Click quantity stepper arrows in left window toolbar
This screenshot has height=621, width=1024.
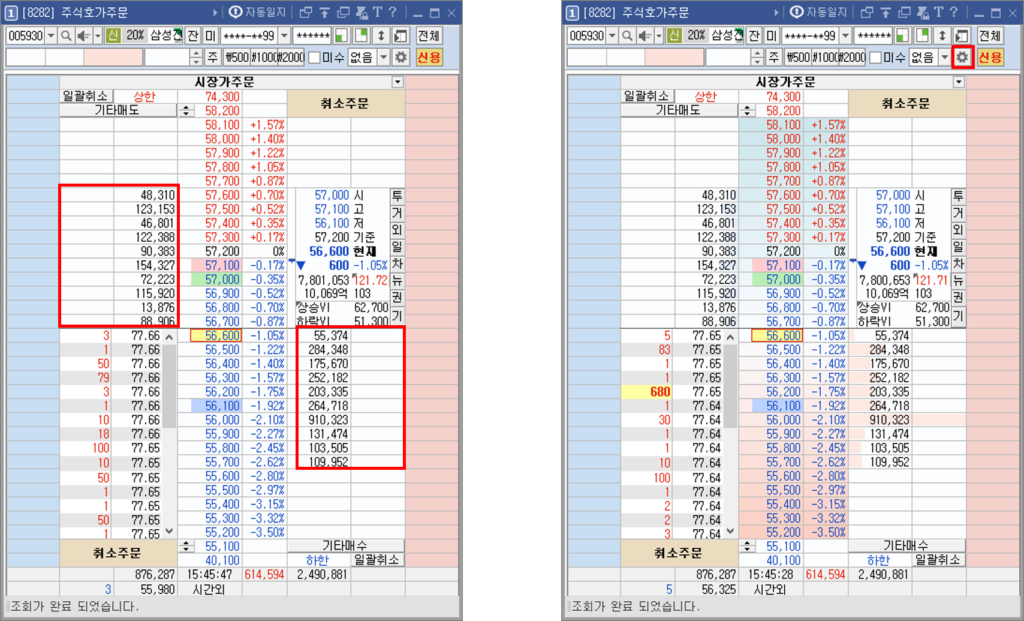196,57
